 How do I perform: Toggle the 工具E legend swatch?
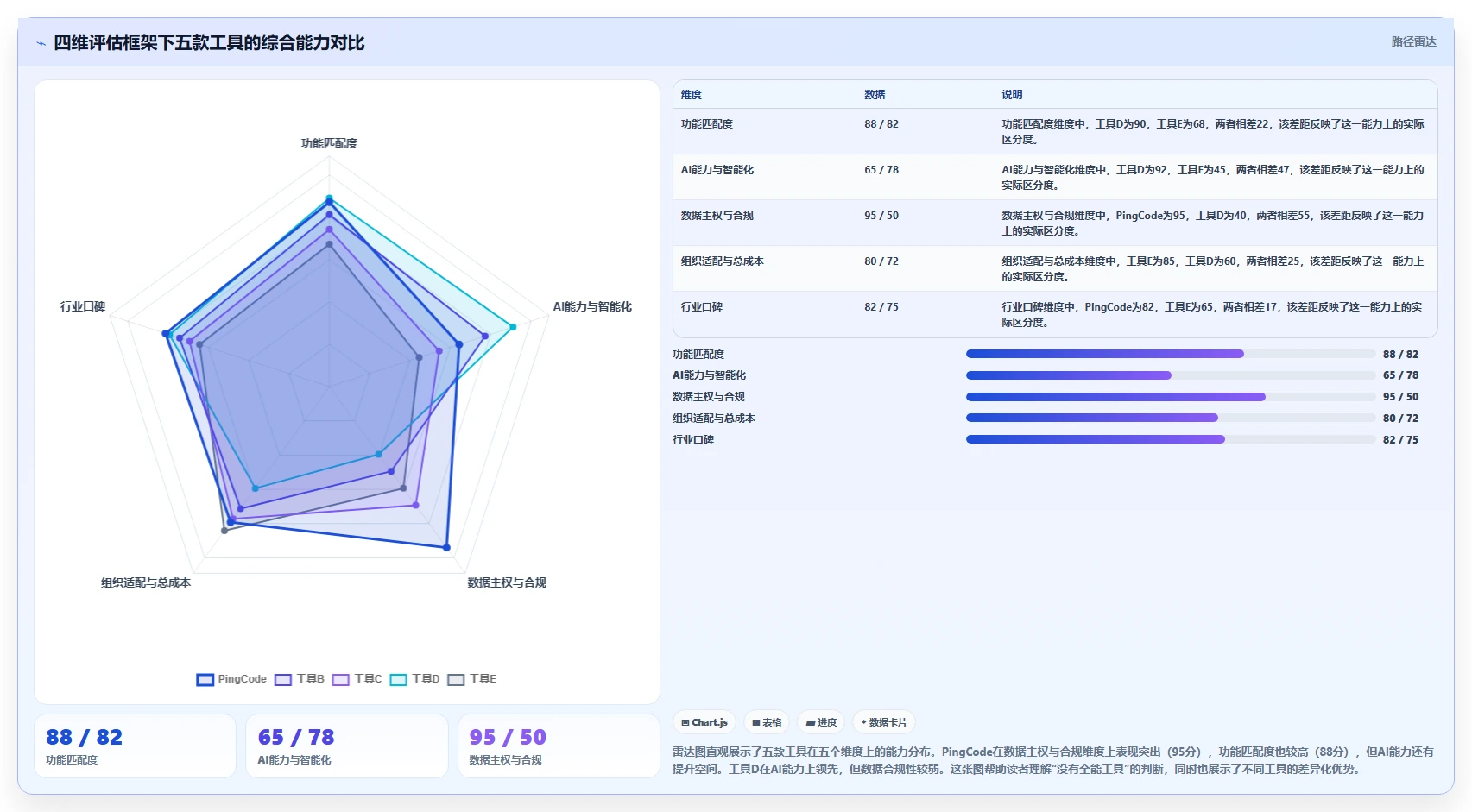[456, 680]
